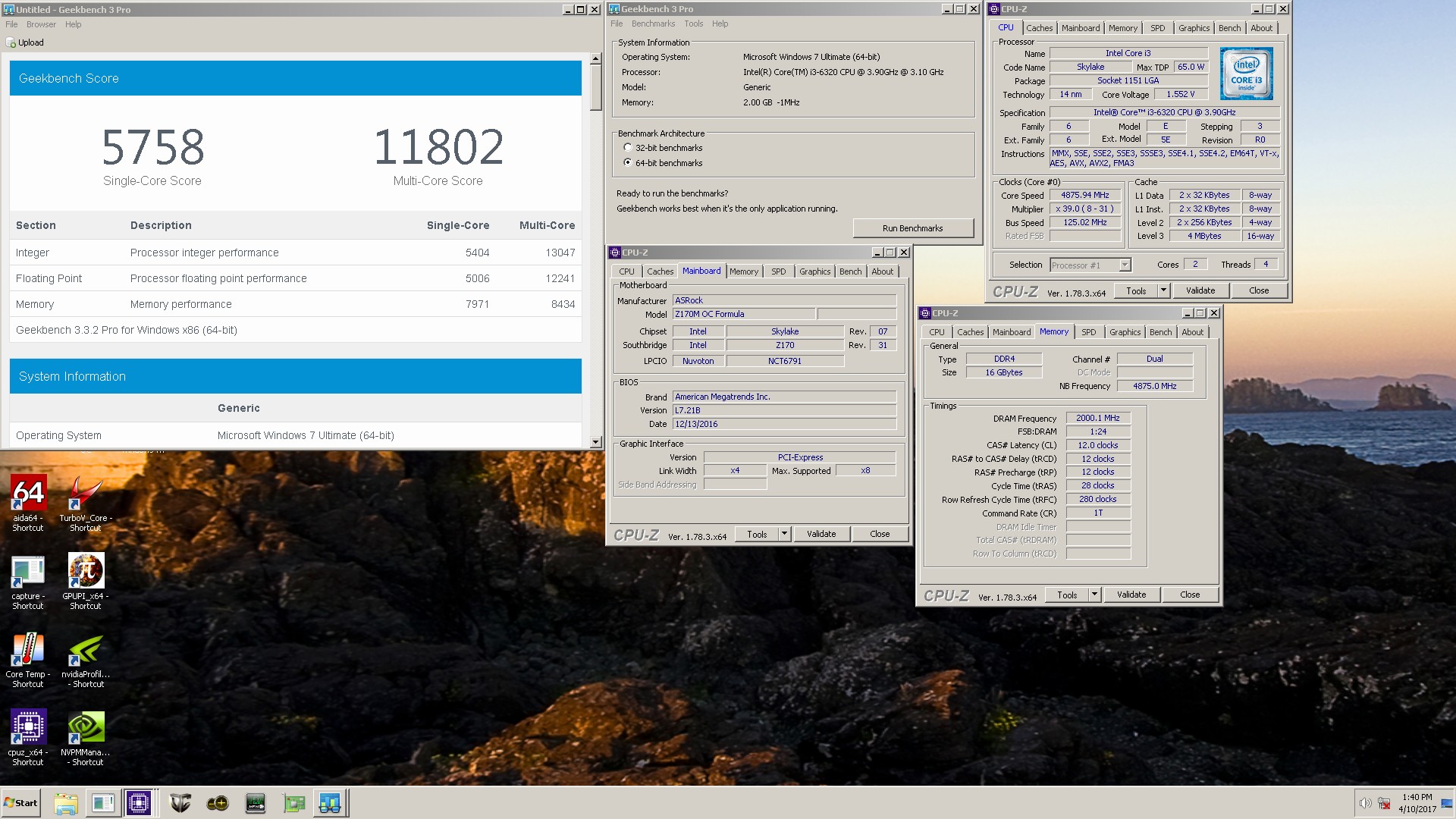The width and height of the screenshot is (1456, 819).
Task: Click the BIOS Version field L7.21B
Action: click(x=784, y=410)
